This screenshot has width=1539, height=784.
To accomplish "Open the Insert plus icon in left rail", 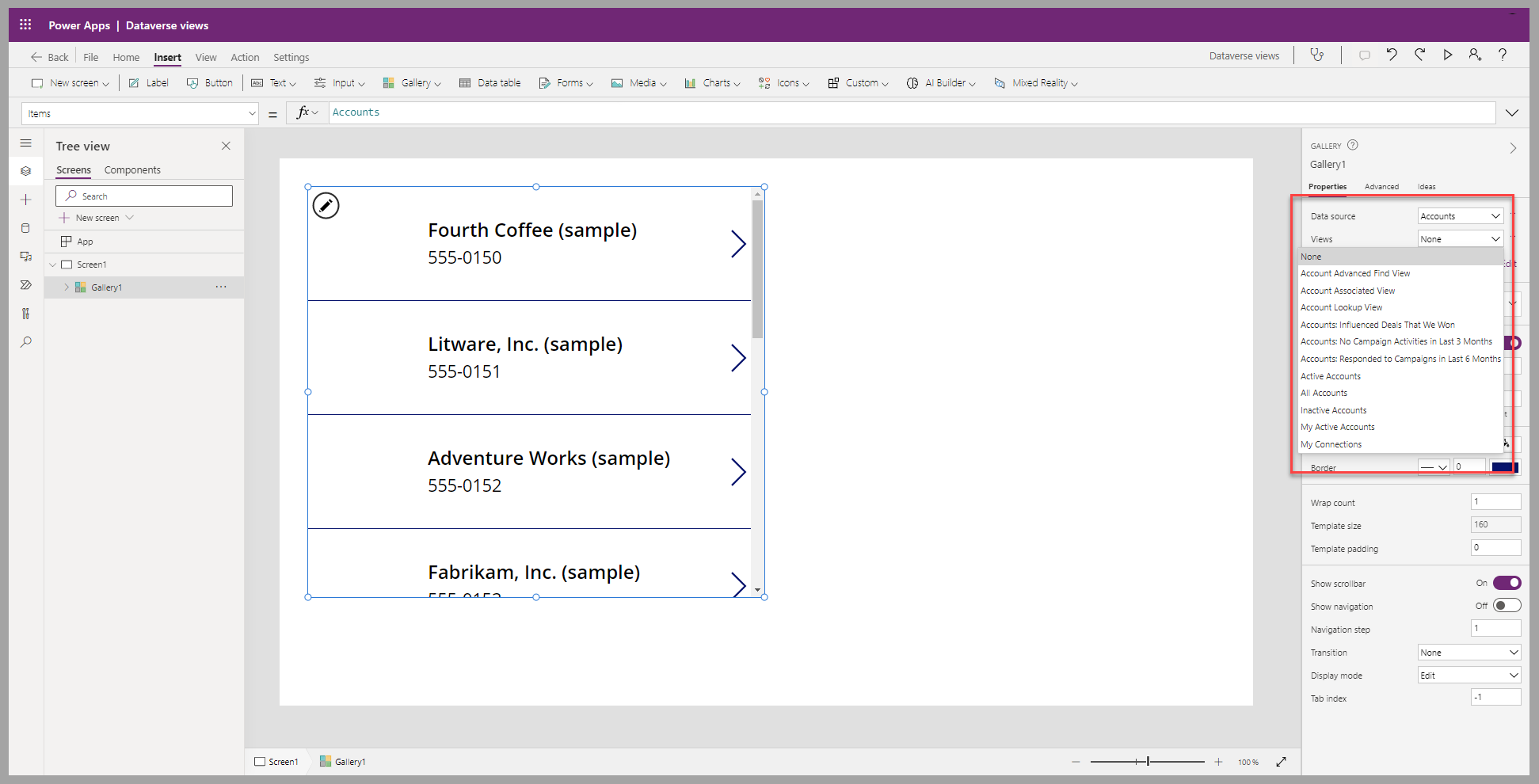I will point(26,200).
